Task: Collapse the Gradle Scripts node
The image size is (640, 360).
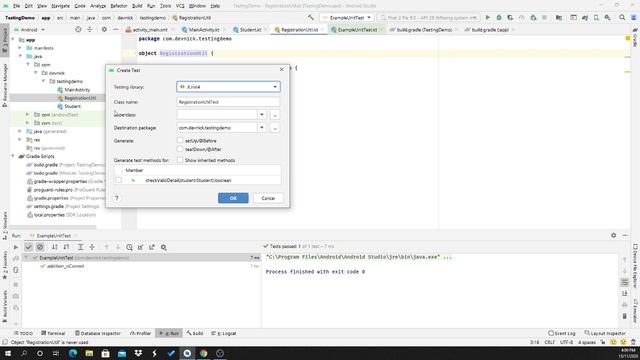Action: coord(13,156)
